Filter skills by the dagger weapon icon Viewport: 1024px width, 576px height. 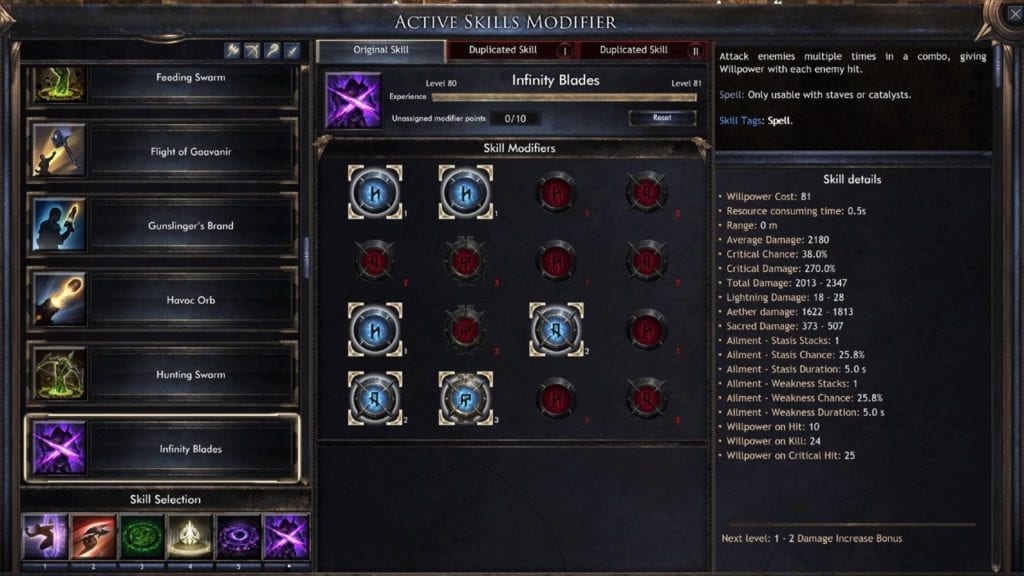292,50
